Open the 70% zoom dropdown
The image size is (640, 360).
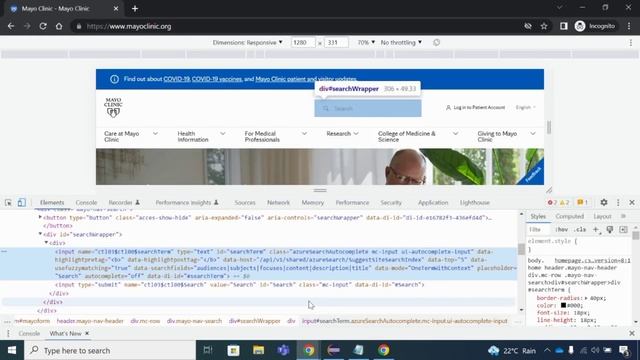tap(366, 42)
